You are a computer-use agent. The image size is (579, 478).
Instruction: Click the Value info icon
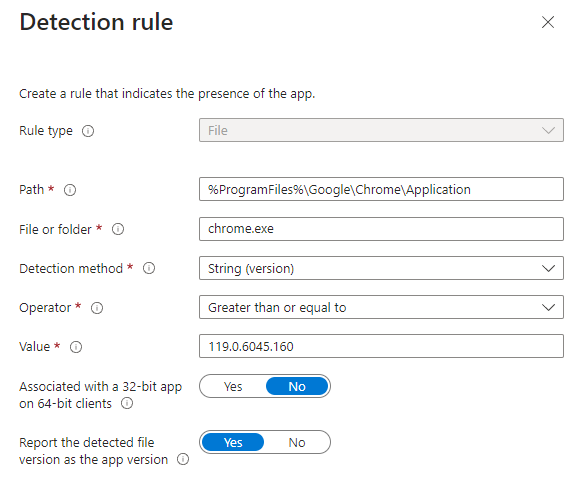[x=76, y=347]
